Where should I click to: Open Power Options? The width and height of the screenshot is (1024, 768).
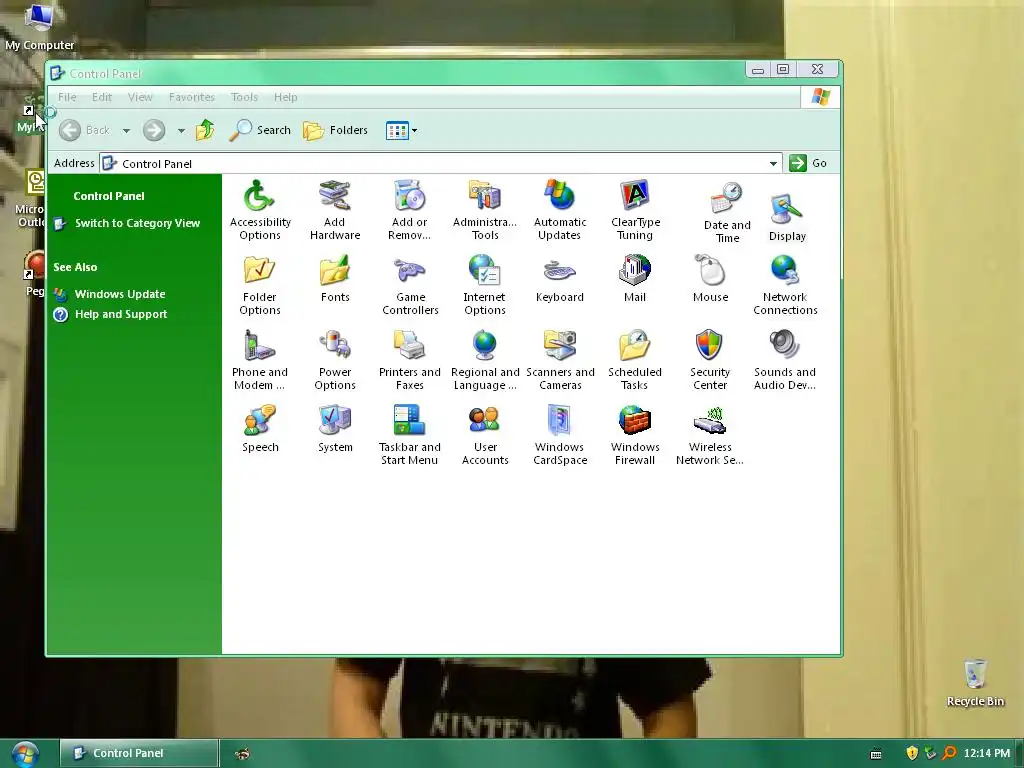tap(335, 360)
